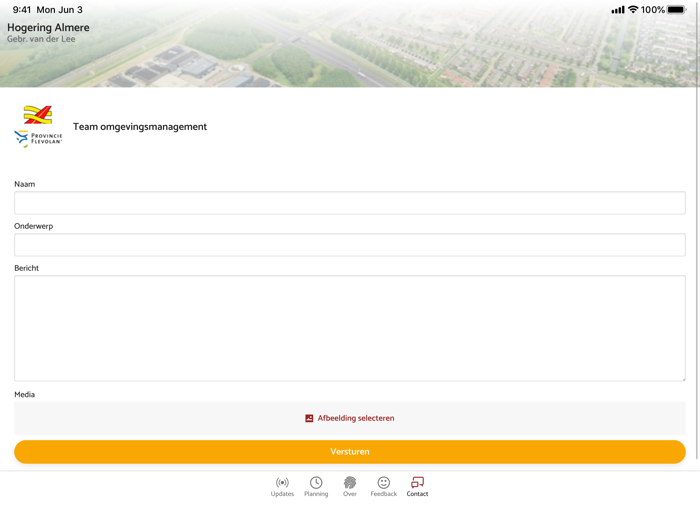Click the image icon beside Afbeelding selecteren

(309, 418)
